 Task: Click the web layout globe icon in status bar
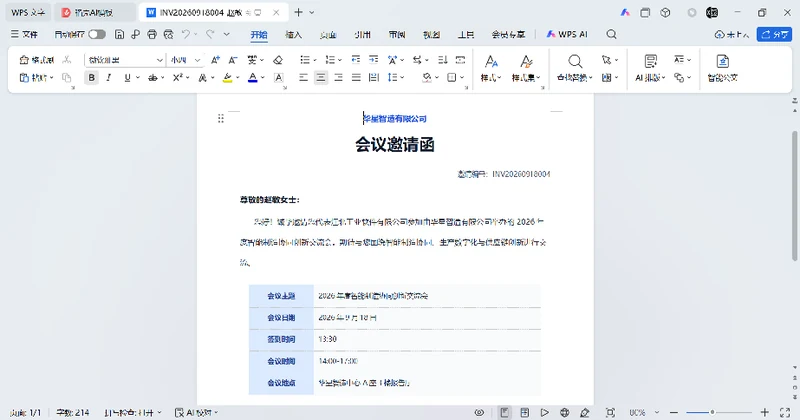(x=564, y=412)
